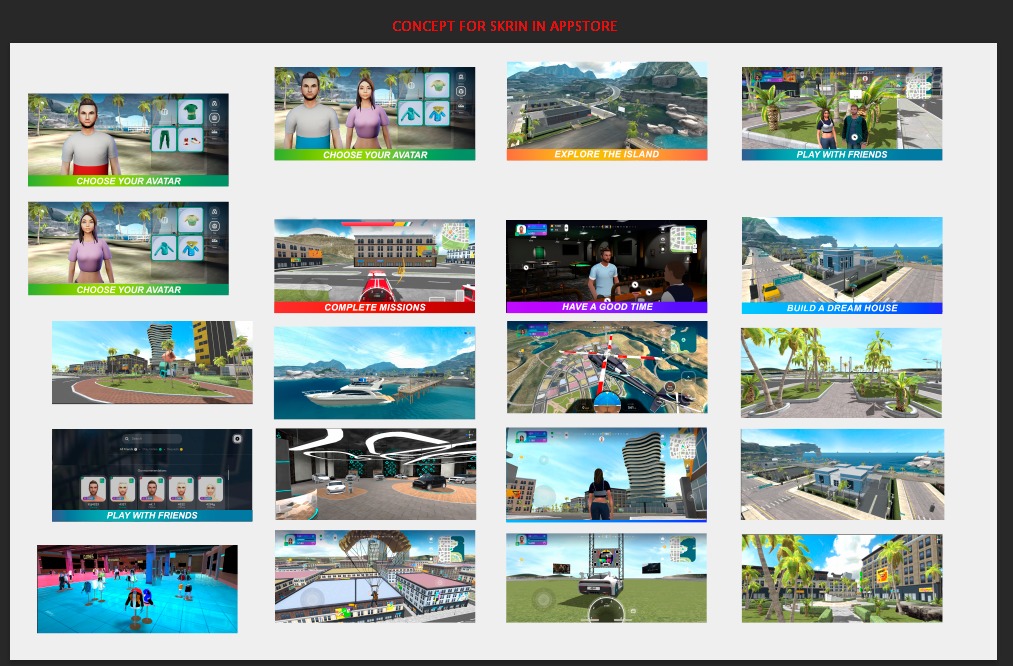The width and height of the screenshot is (1013, 666).
Task: Click the player avatar portrait in the HUD
Action: [x=520, y=229]
